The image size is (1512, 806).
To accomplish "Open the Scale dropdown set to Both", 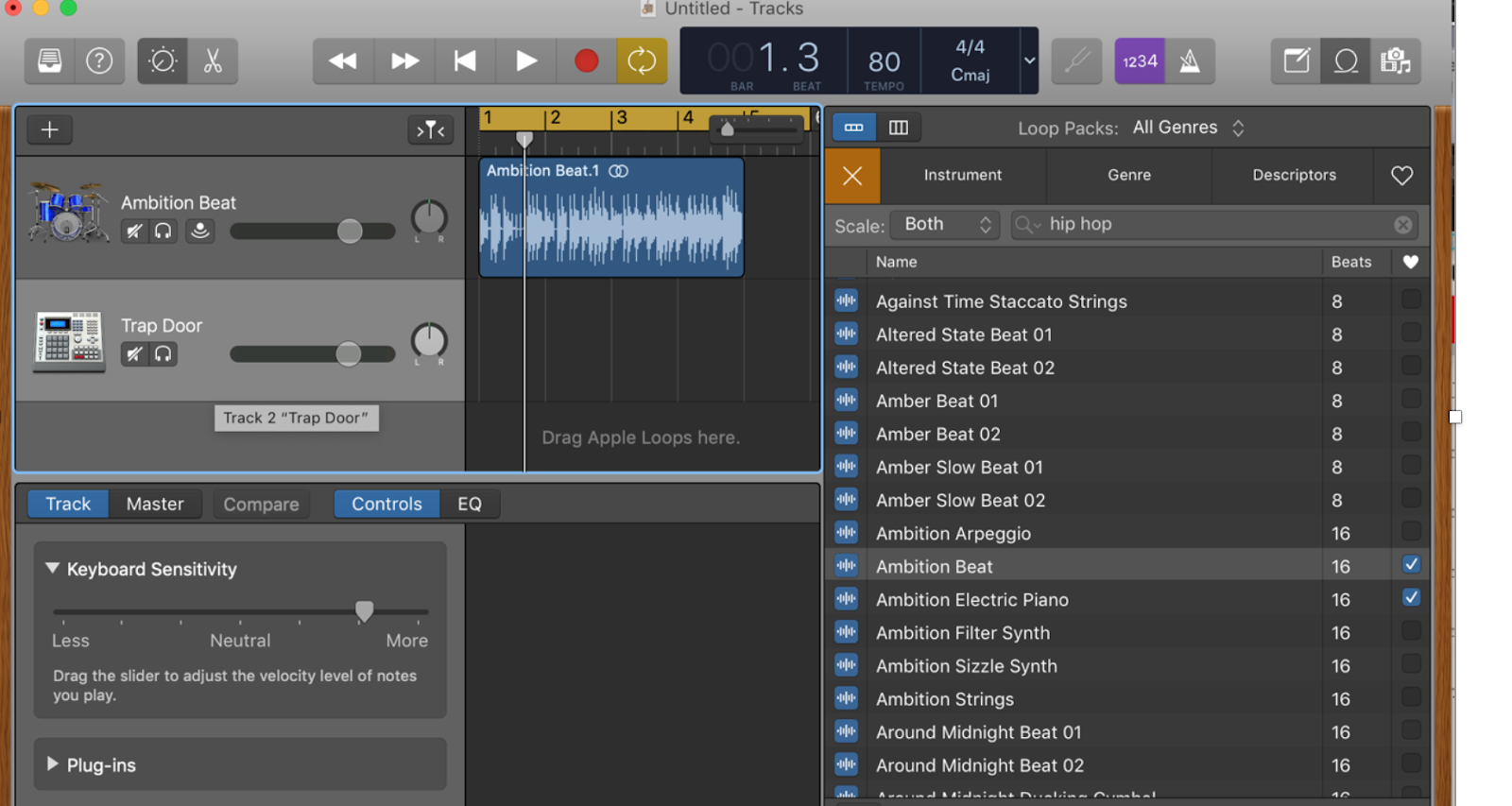I will 945,225.
